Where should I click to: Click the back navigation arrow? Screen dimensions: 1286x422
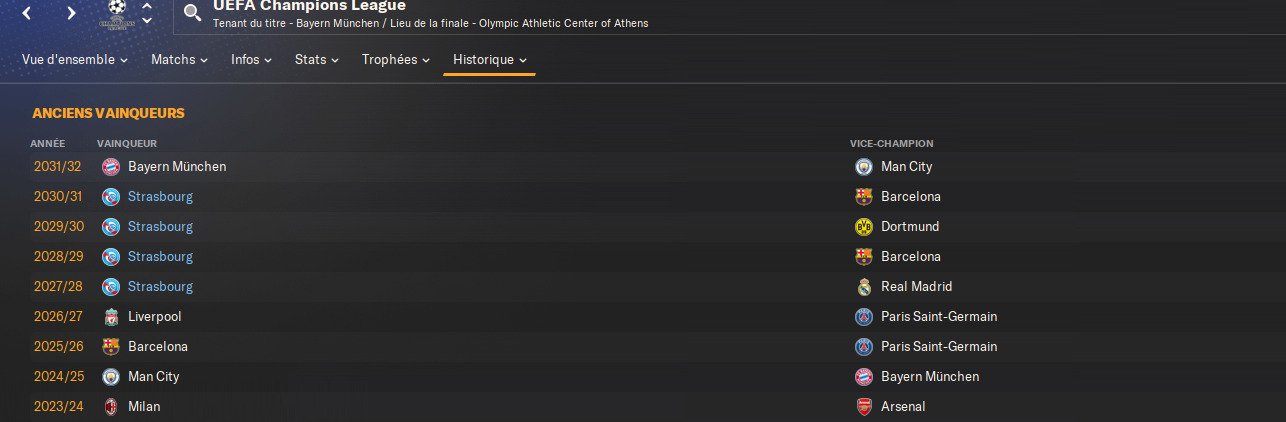[x=26, y=13]
